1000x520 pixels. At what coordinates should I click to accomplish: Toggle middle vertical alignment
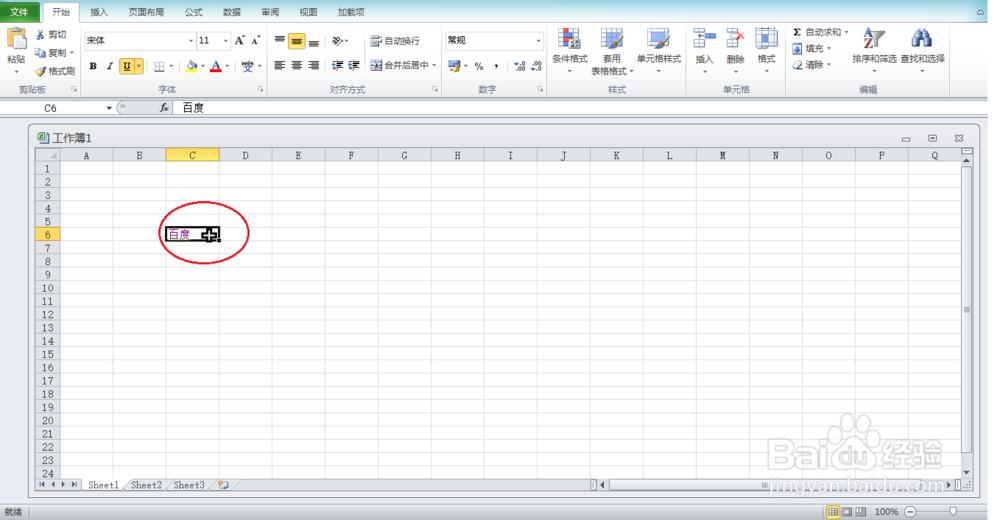297,41
